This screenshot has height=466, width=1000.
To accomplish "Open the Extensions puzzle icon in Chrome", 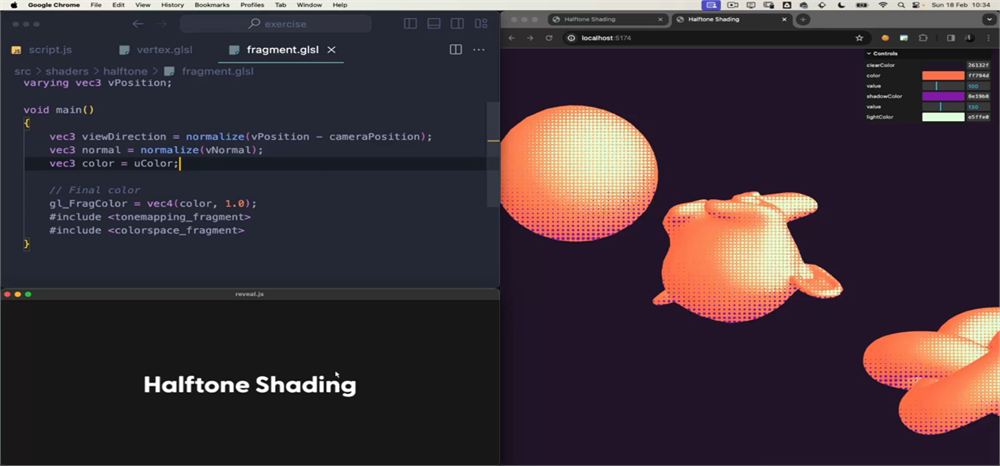I will [x=922, y=38].
